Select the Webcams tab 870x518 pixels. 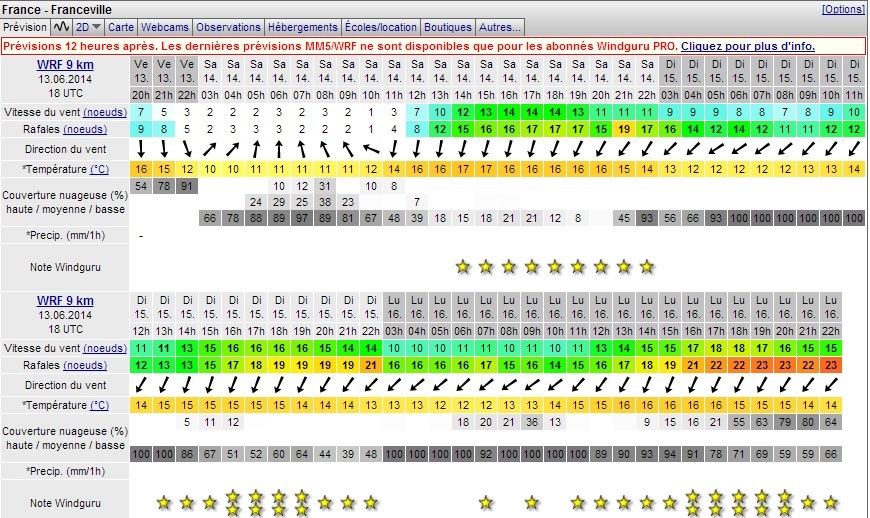pyautogui.click(x=164, y=27)
